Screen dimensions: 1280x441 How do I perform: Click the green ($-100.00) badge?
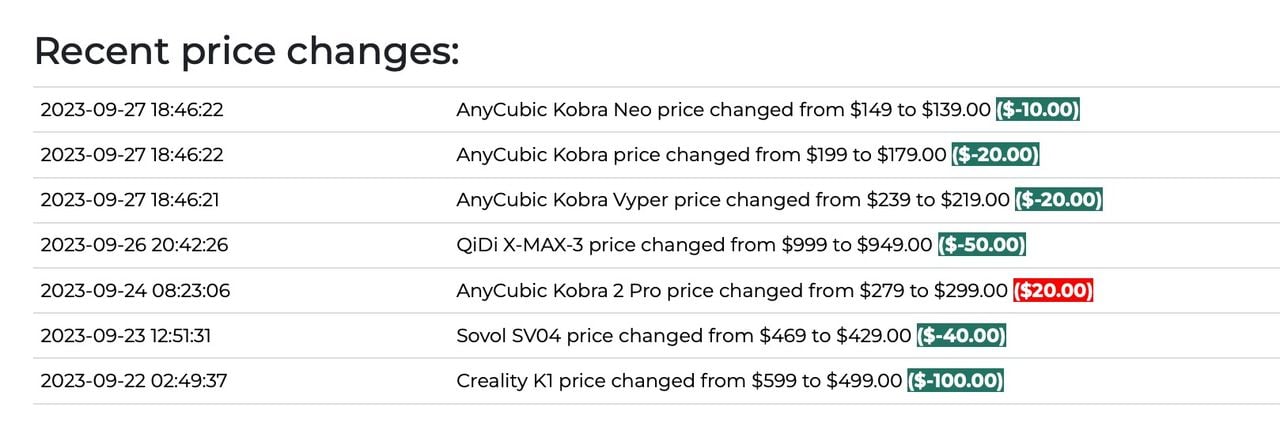pos(955,380)
